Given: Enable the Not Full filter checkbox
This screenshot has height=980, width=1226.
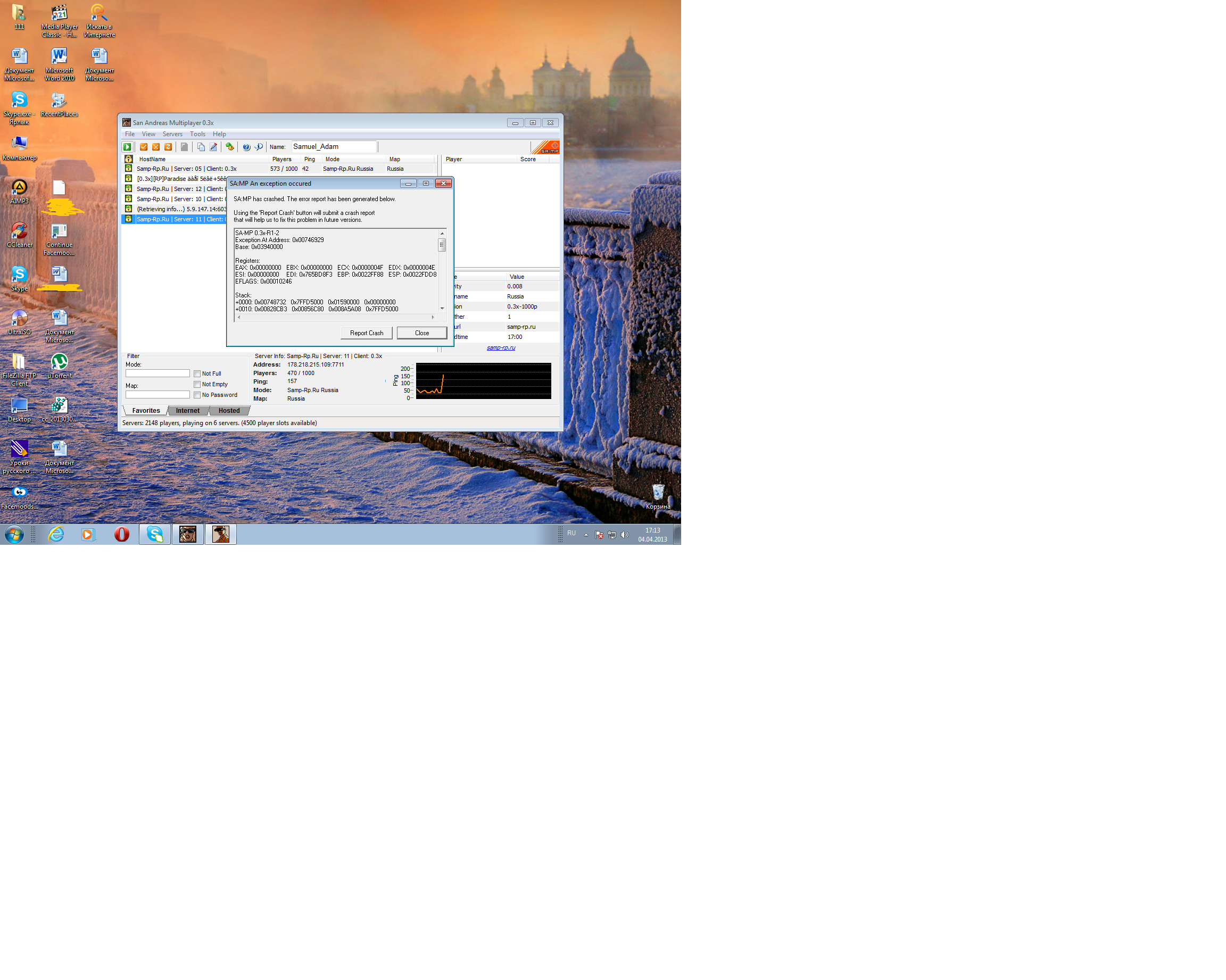Looking at the screenshot, I should click(197, 373).
